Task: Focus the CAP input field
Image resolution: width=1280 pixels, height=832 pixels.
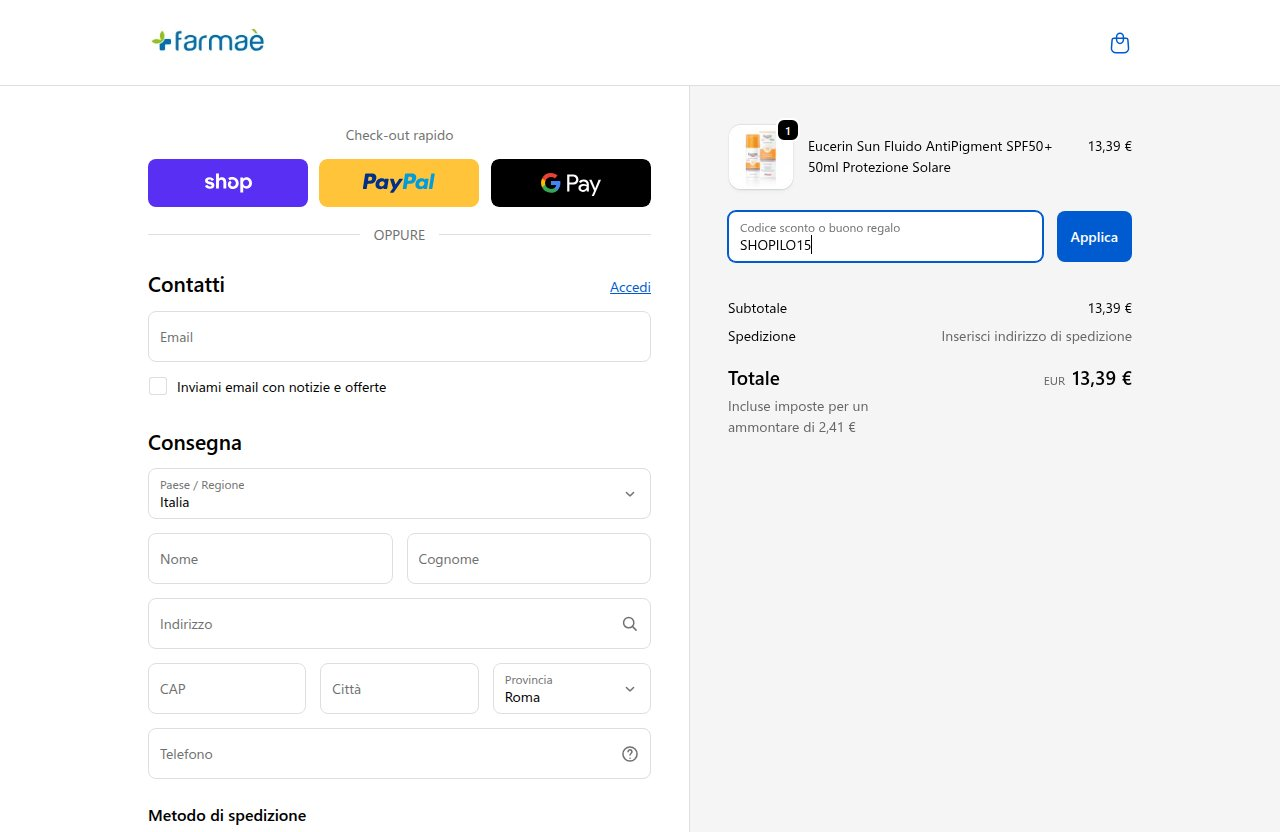Action: click(227, 689)
